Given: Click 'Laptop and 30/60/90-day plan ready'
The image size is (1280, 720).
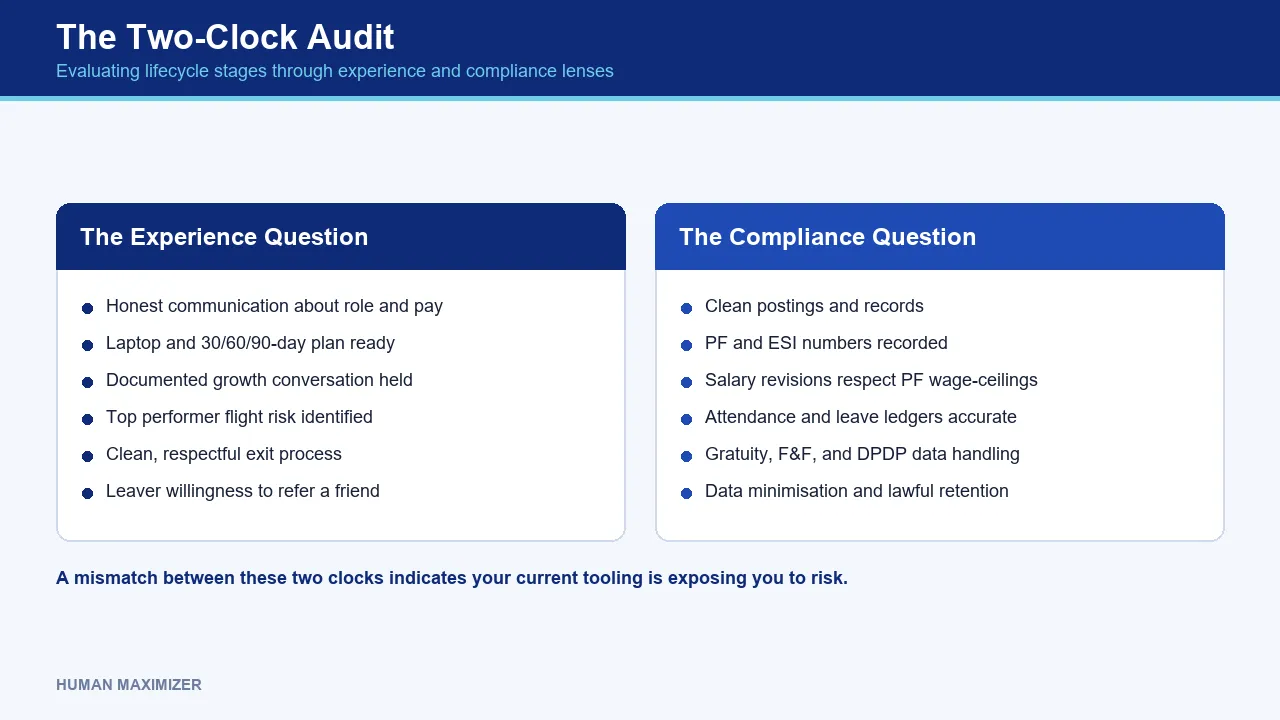Looking at the screenshot, I should tap(250, 343).
